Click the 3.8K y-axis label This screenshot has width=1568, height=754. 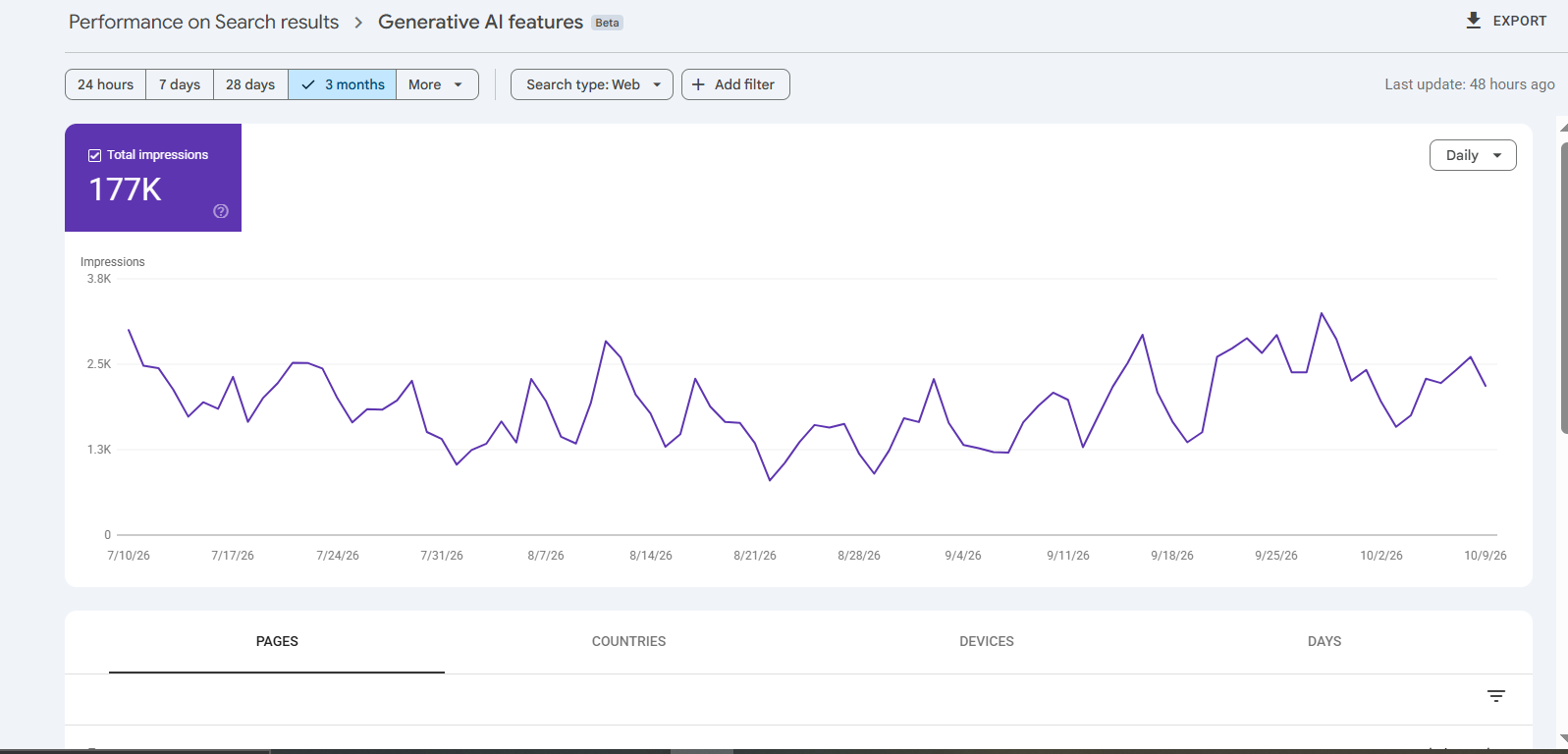tap(99, 279)
